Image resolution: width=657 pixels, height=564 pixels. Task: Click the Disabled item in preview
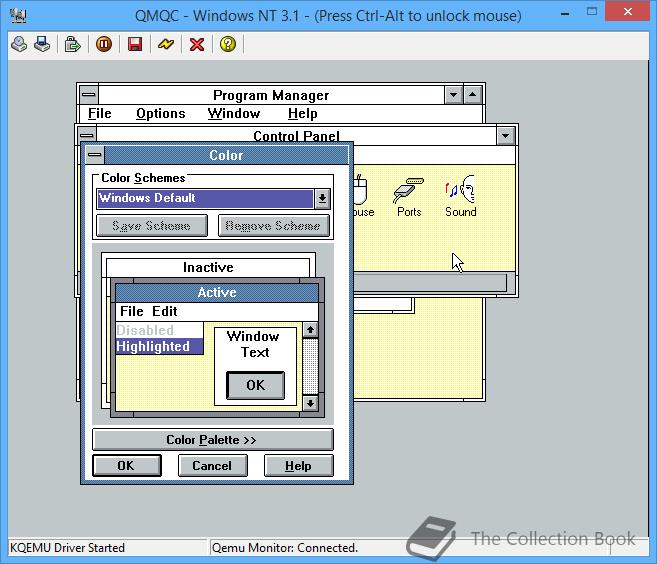[159, 330]
